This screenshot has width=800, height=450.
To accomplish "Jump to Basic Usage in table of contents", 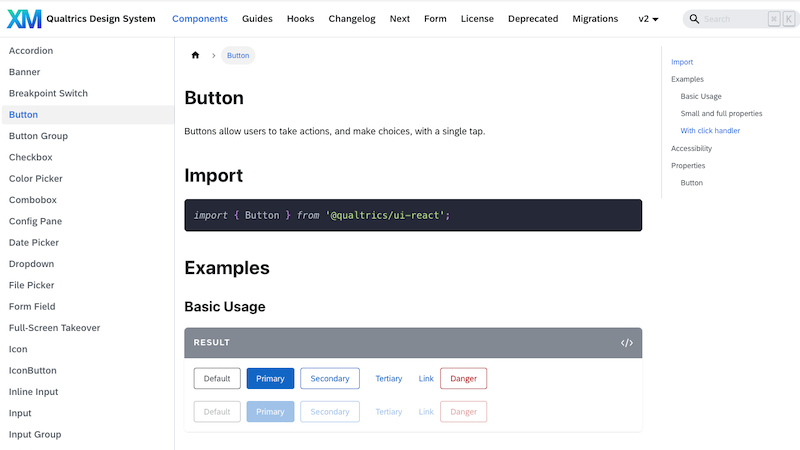I will click(701, 96).
